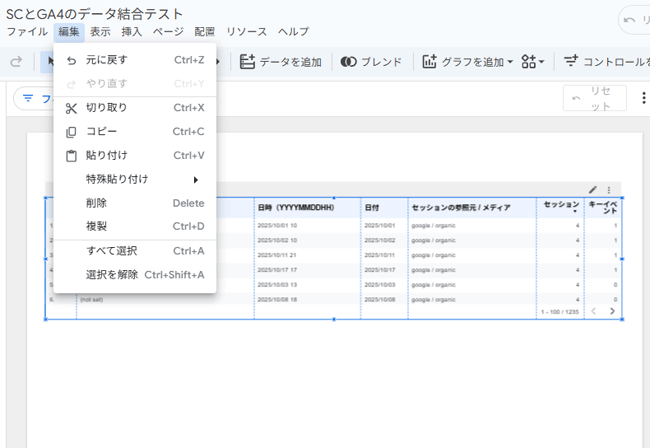Click the scissors Cut icon in the menu
The image size is (650, 448).
pyautogui.click(x=71, y=108)
